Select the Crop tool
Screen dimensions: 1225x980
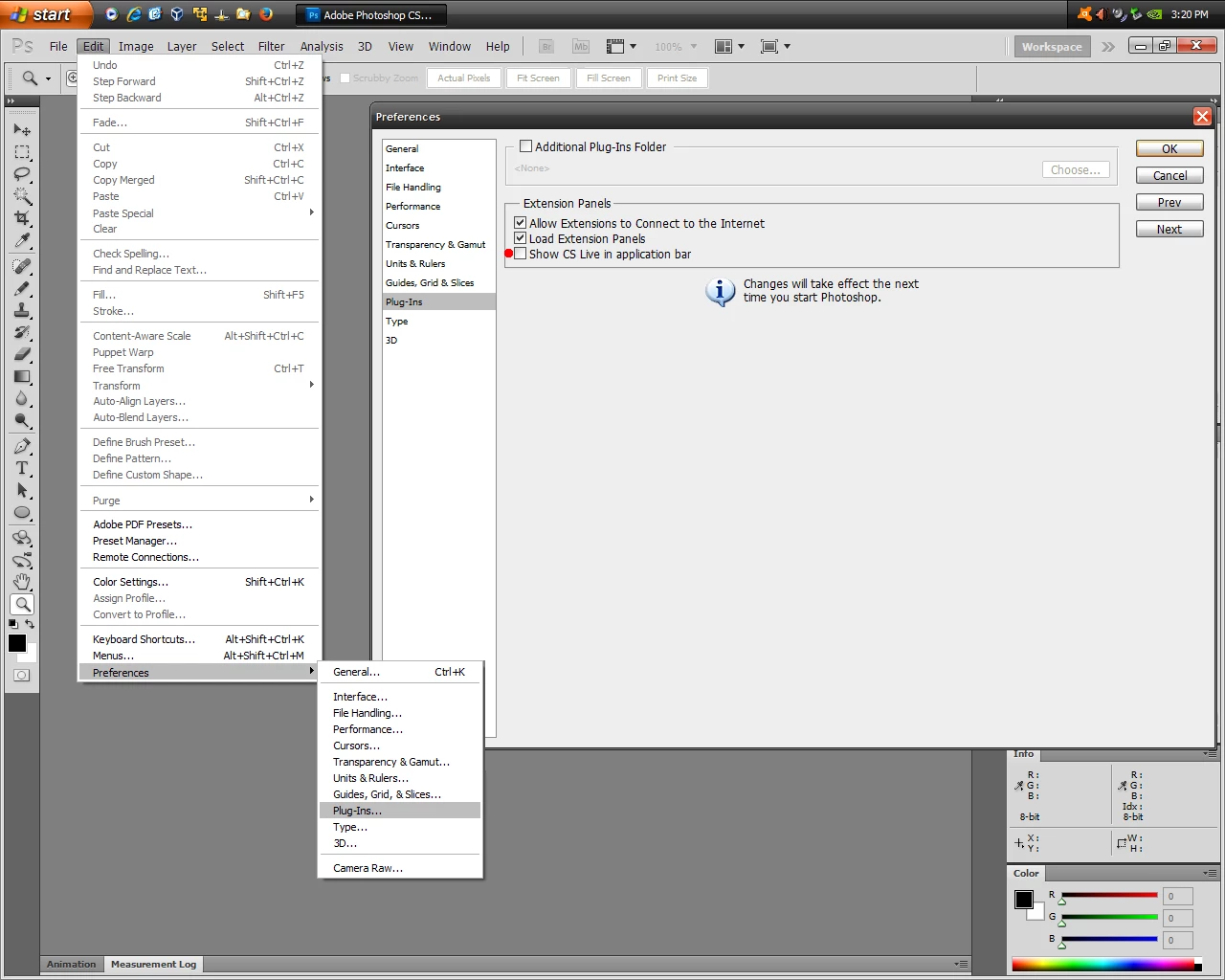[x=22, y=218]
